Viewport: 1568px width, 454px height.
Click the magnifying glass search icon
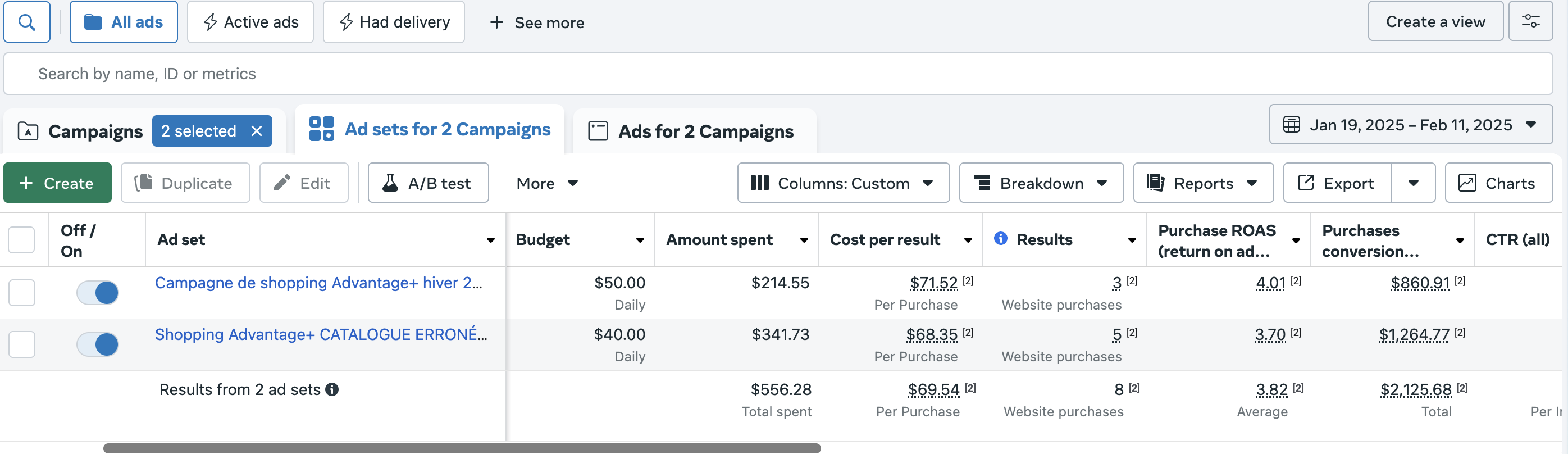click(27, 22)
